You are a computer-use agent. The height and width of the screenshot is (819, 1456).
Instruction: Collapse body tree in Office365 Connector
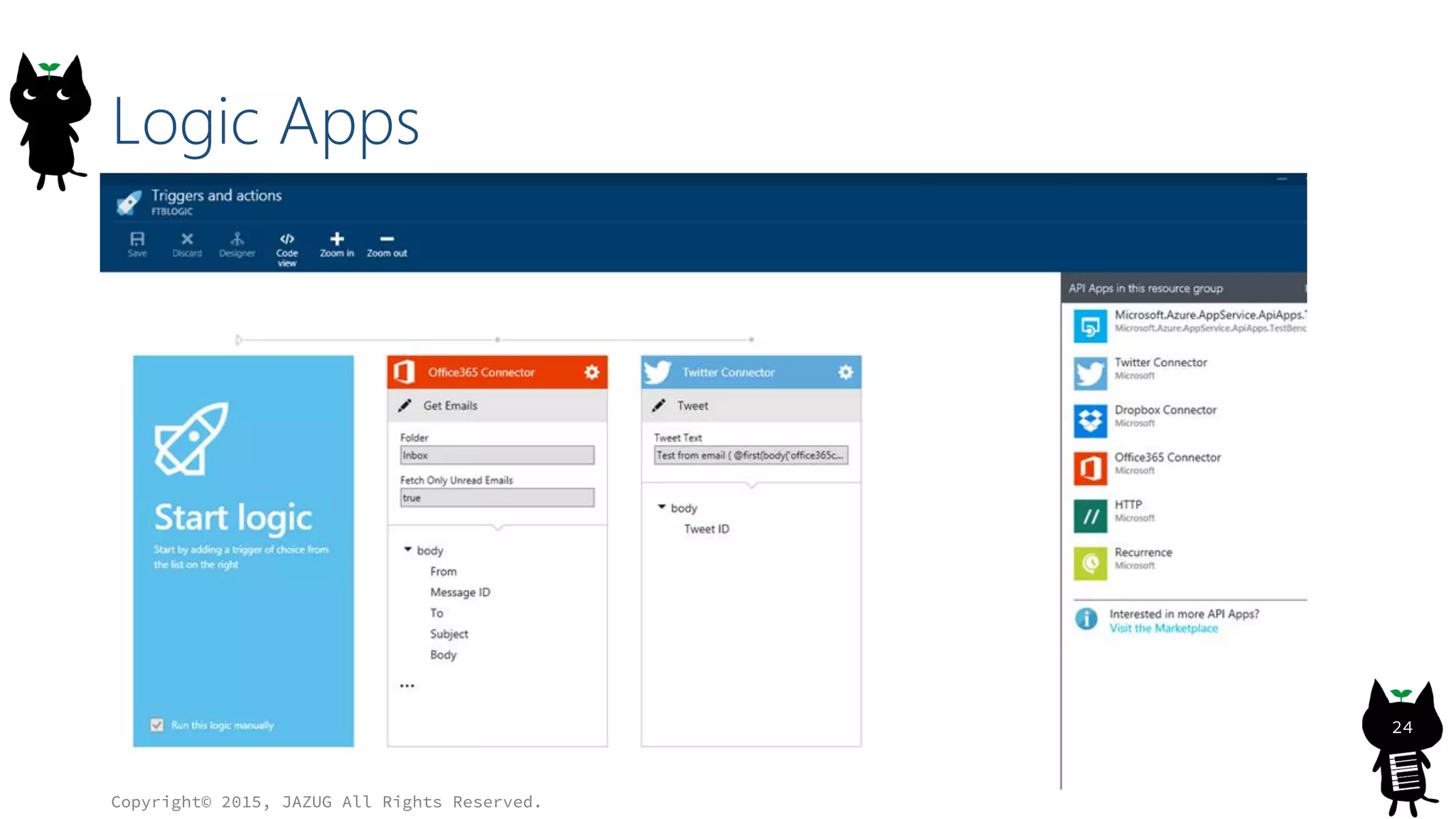[407, 549]
